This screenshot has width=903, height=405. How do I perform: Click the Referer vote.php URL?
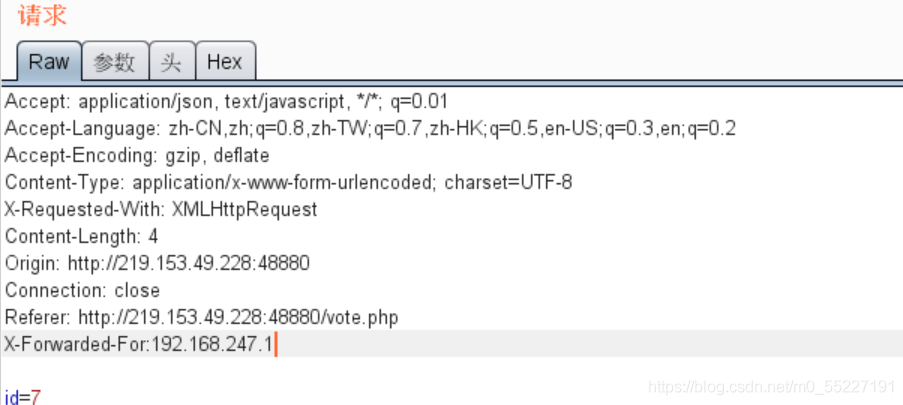[x=238, y=317]
